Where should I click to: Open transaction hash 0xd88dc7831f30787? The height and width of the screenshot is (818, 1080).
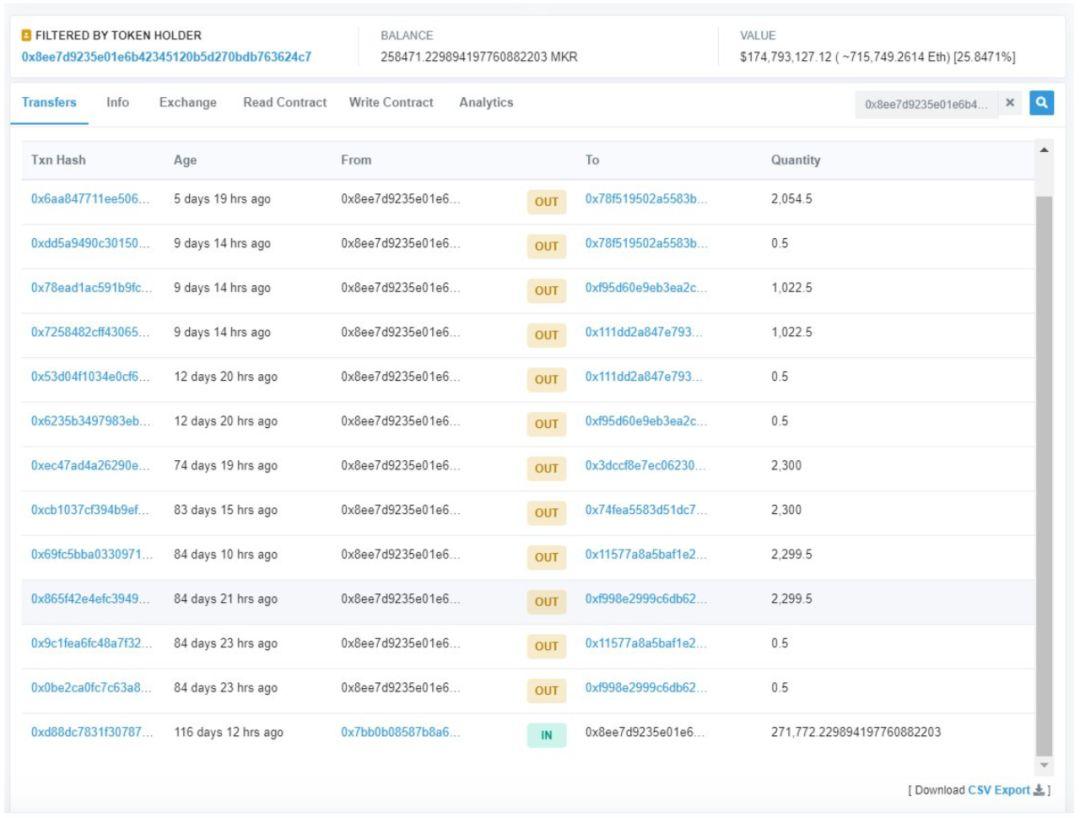(92, 732)
